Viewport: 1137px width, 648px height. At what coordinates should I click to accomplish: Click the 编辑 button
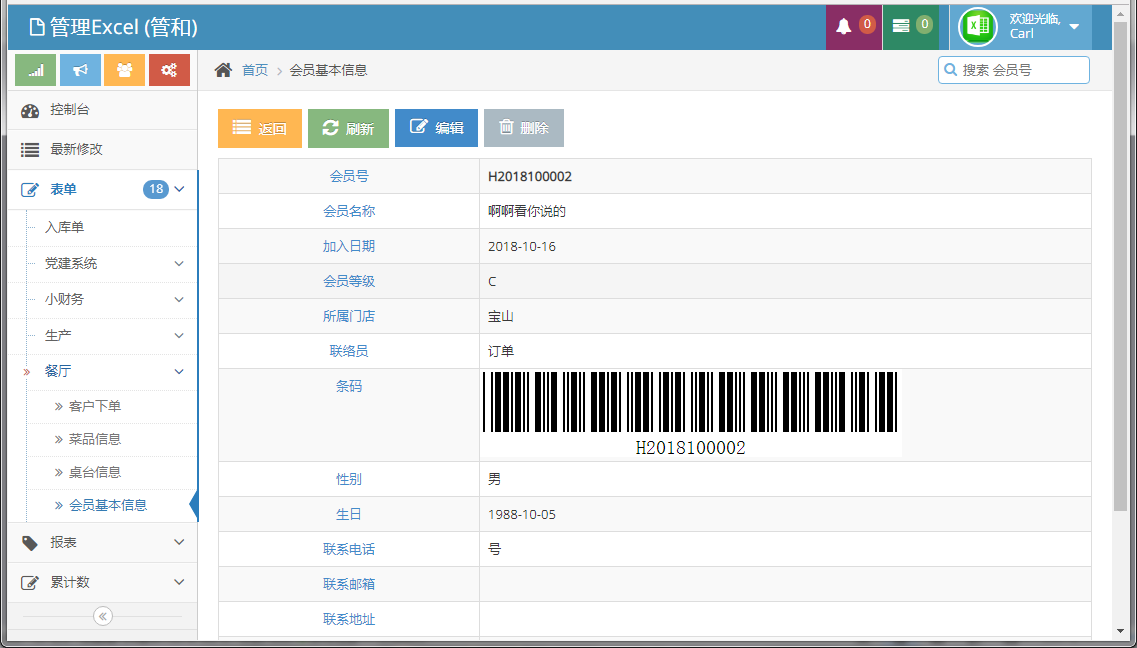pos(436,128)
